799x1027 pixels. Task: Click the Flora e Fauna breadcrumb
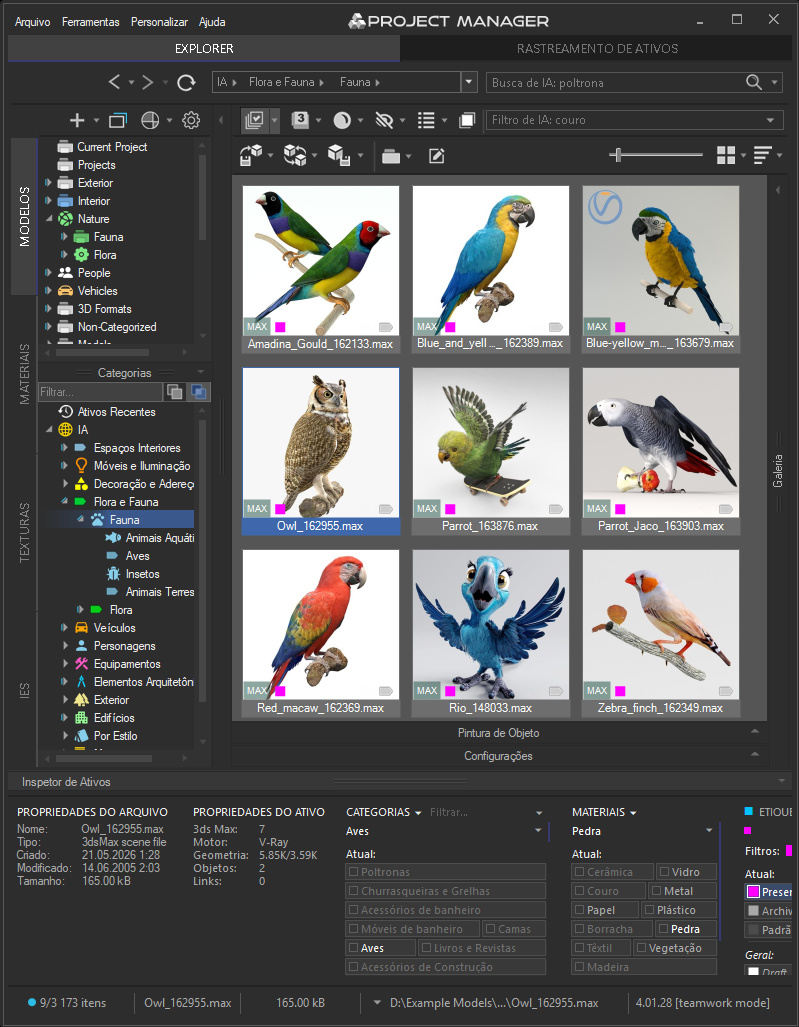coord(282,82)
